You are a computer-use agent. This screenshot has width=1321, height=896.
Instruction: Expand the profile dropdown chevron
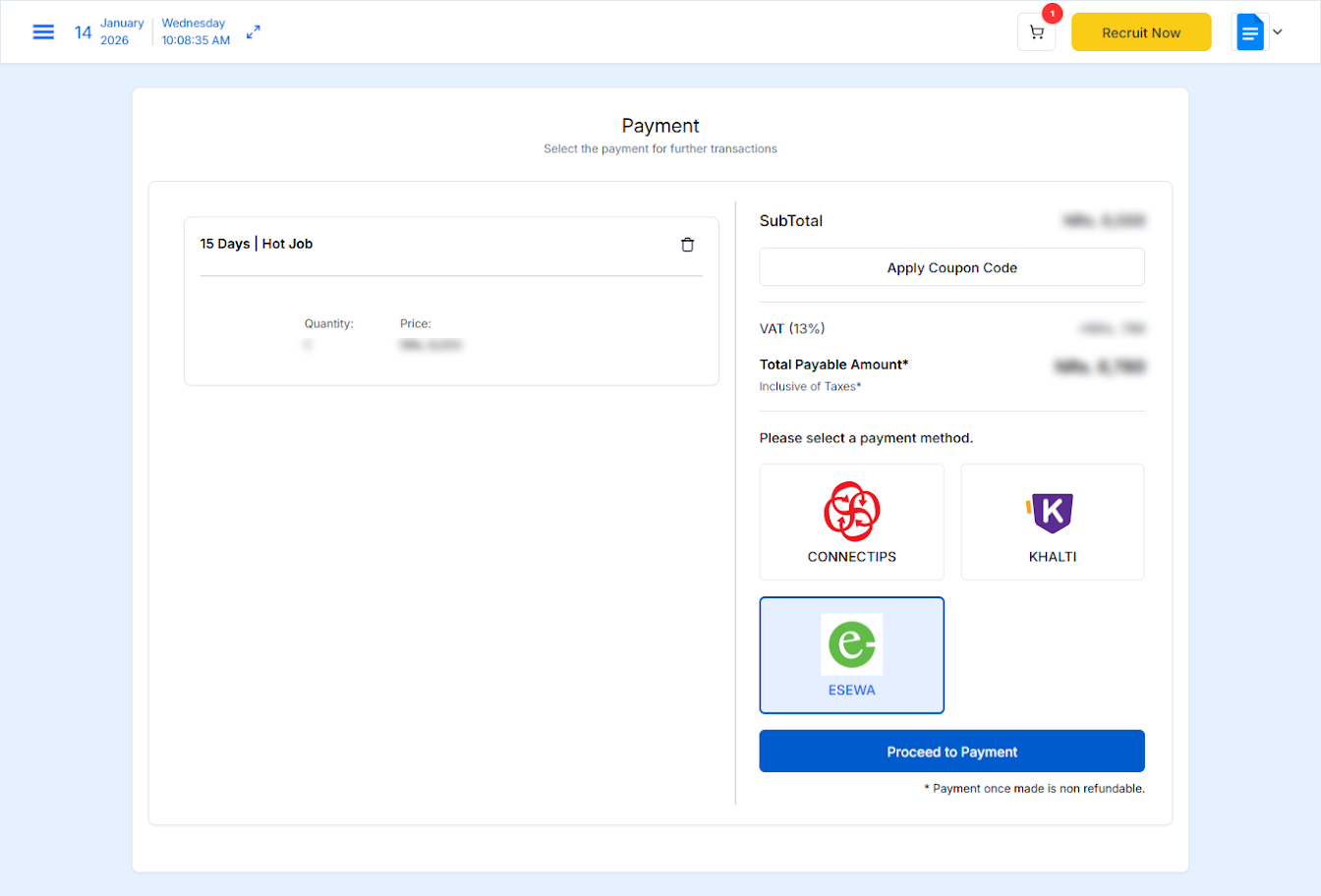(x=1278, y=32)
